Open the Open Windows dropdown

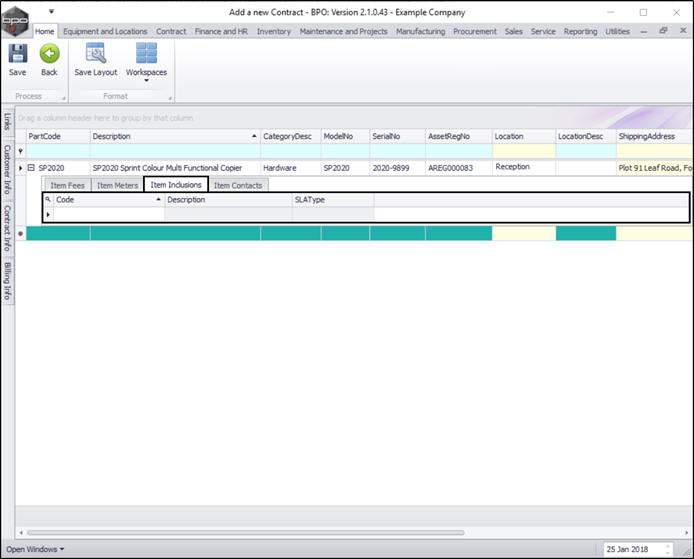pyautogui.click(x=35, y=549)
